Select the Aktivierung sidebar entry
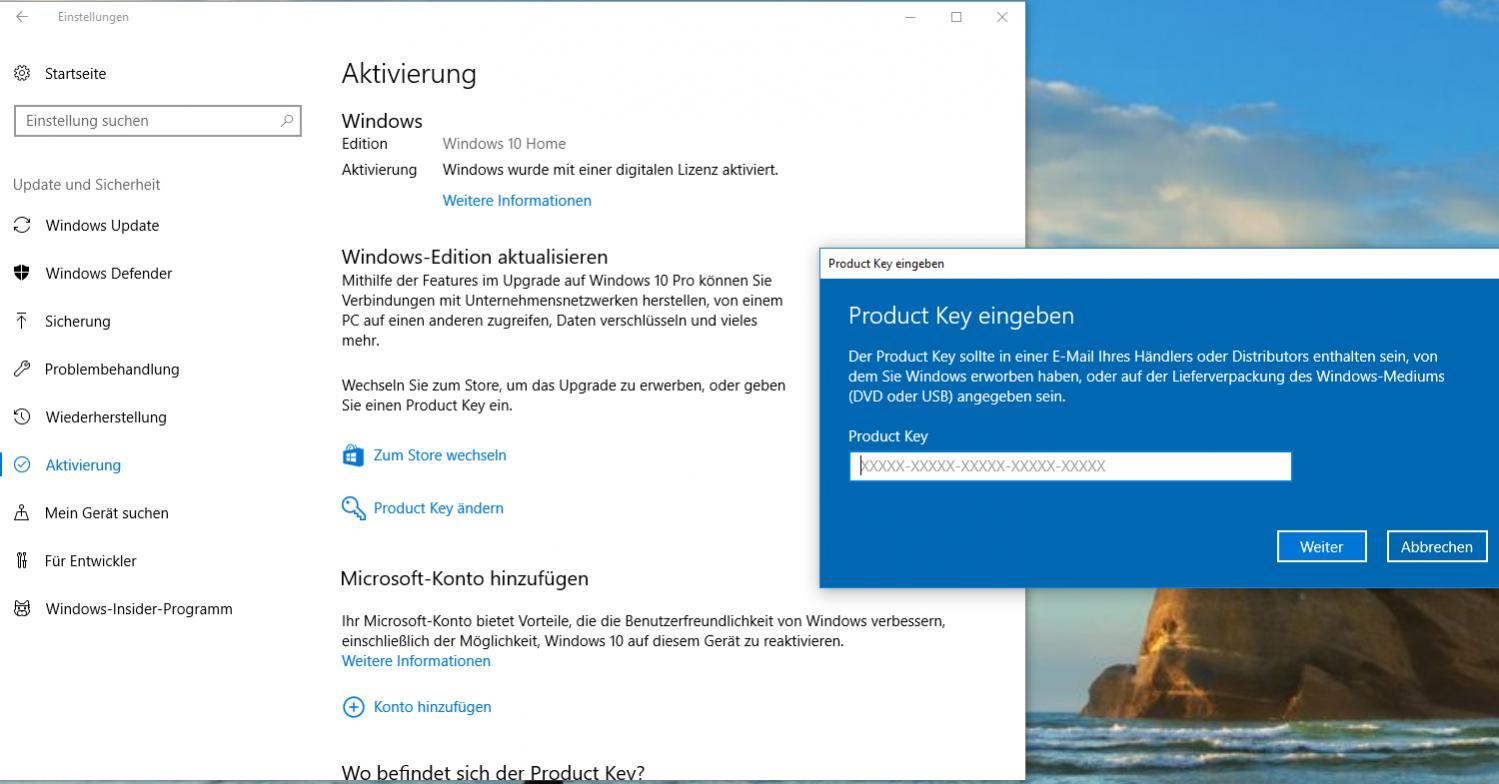 [x=83, y=465]
